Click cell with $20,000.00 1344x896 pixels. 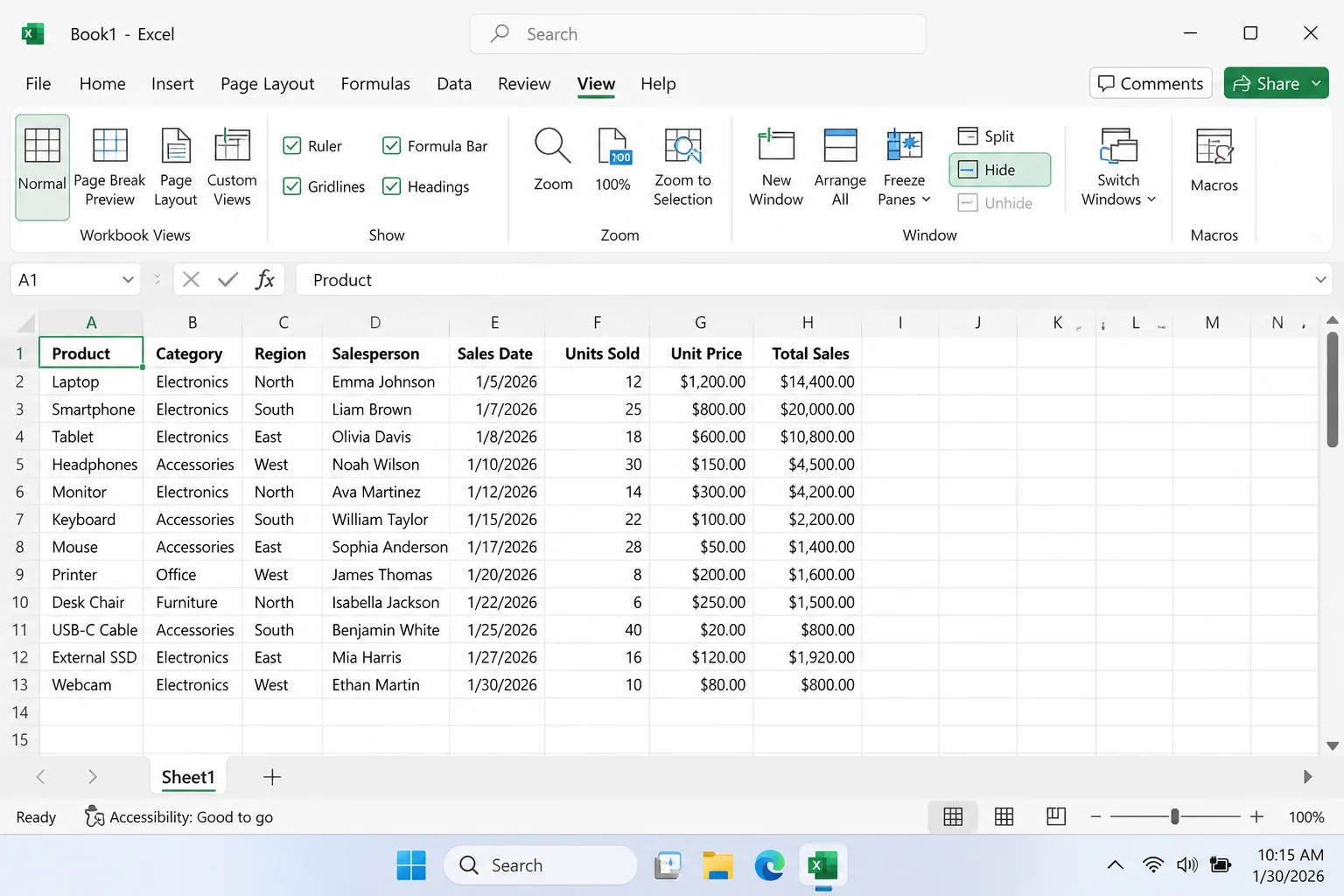click(808, 409)
